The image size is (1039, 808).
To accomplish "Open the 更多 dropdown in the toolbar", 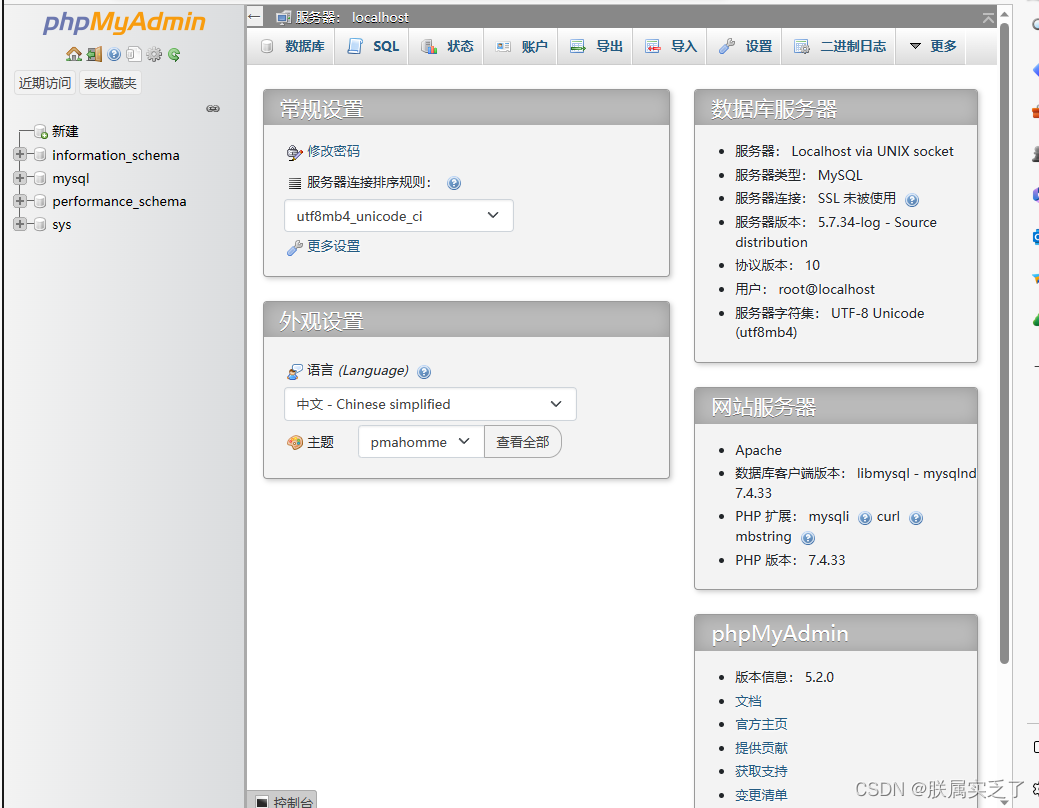I will [x=930, y=45].
